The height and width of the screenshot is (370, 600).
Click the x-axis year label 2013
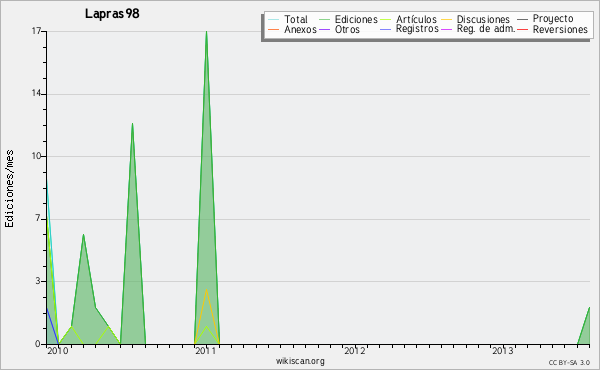pyautogui.click(x=502, y=351)
